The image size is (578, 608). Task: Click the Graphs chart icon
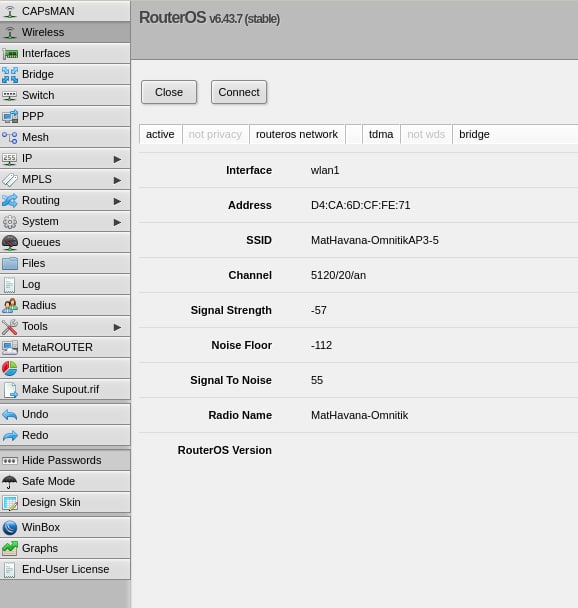click(10, 548)
